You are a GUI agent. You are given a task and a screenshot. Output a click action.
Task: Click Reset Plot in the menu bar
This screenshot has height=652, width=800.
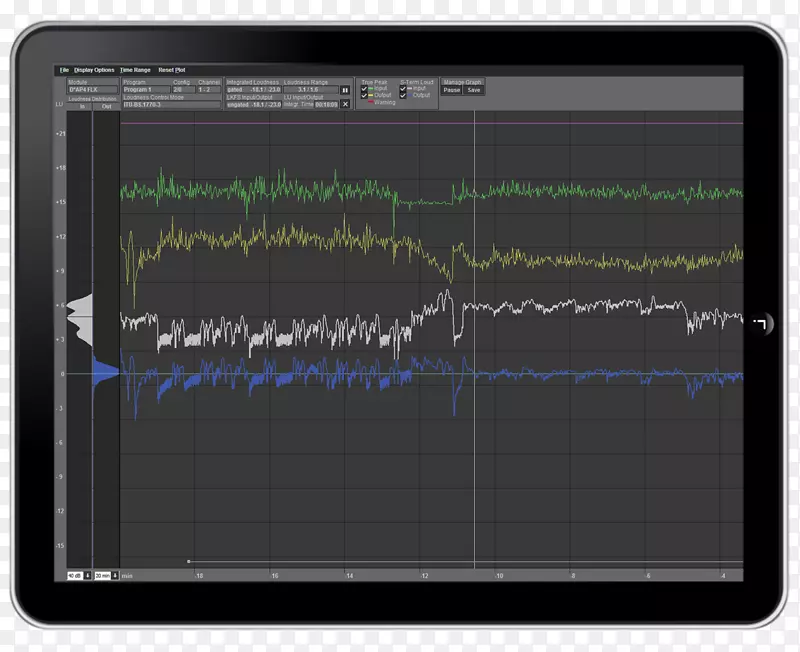point(172,70)
